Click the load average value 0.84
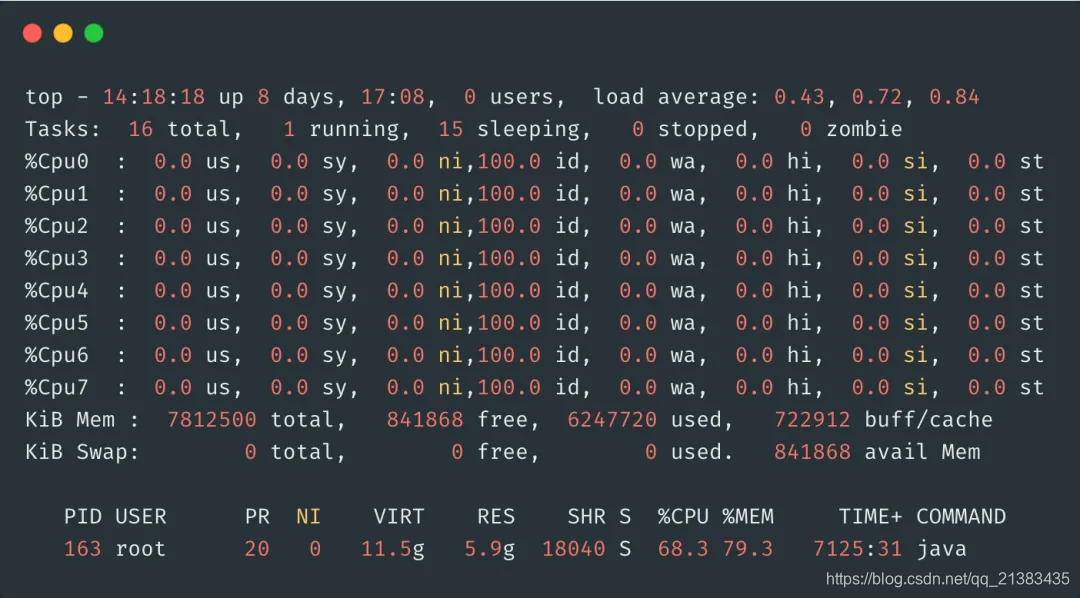 tap(954, 96)
